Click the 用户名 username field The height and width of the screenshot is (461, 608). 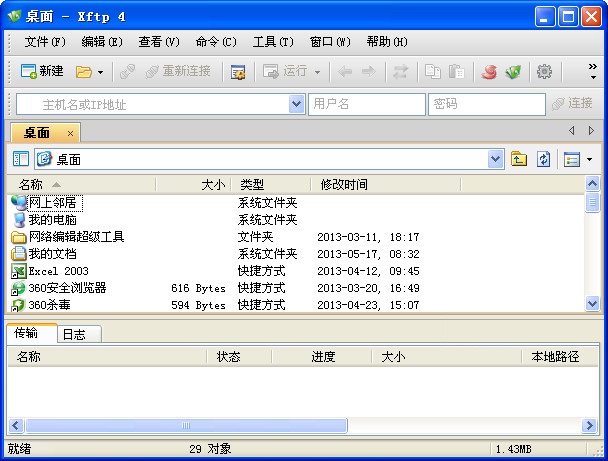[x=367, y=104]
